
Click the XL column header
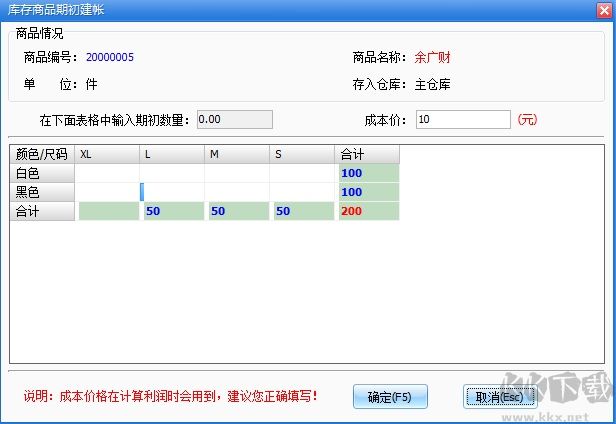click(x=107, y=154)
